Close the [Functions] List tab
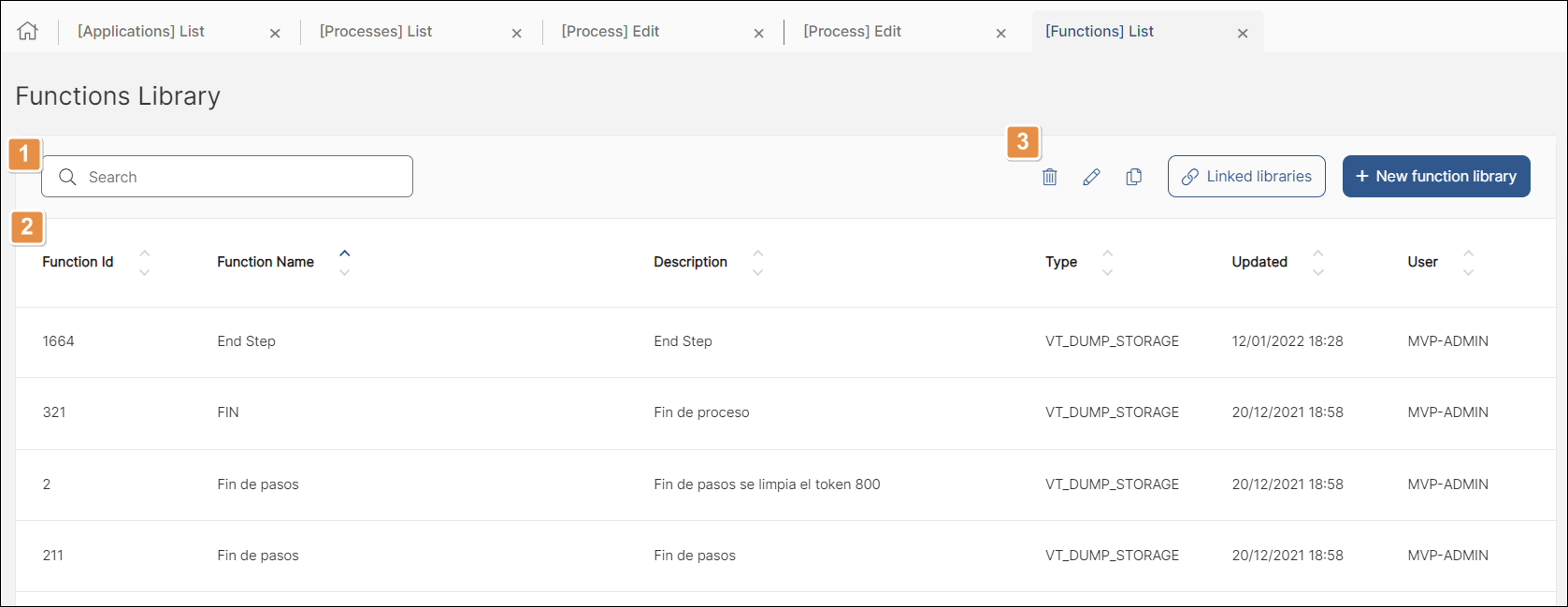1568x607 pixels. 1243,33
